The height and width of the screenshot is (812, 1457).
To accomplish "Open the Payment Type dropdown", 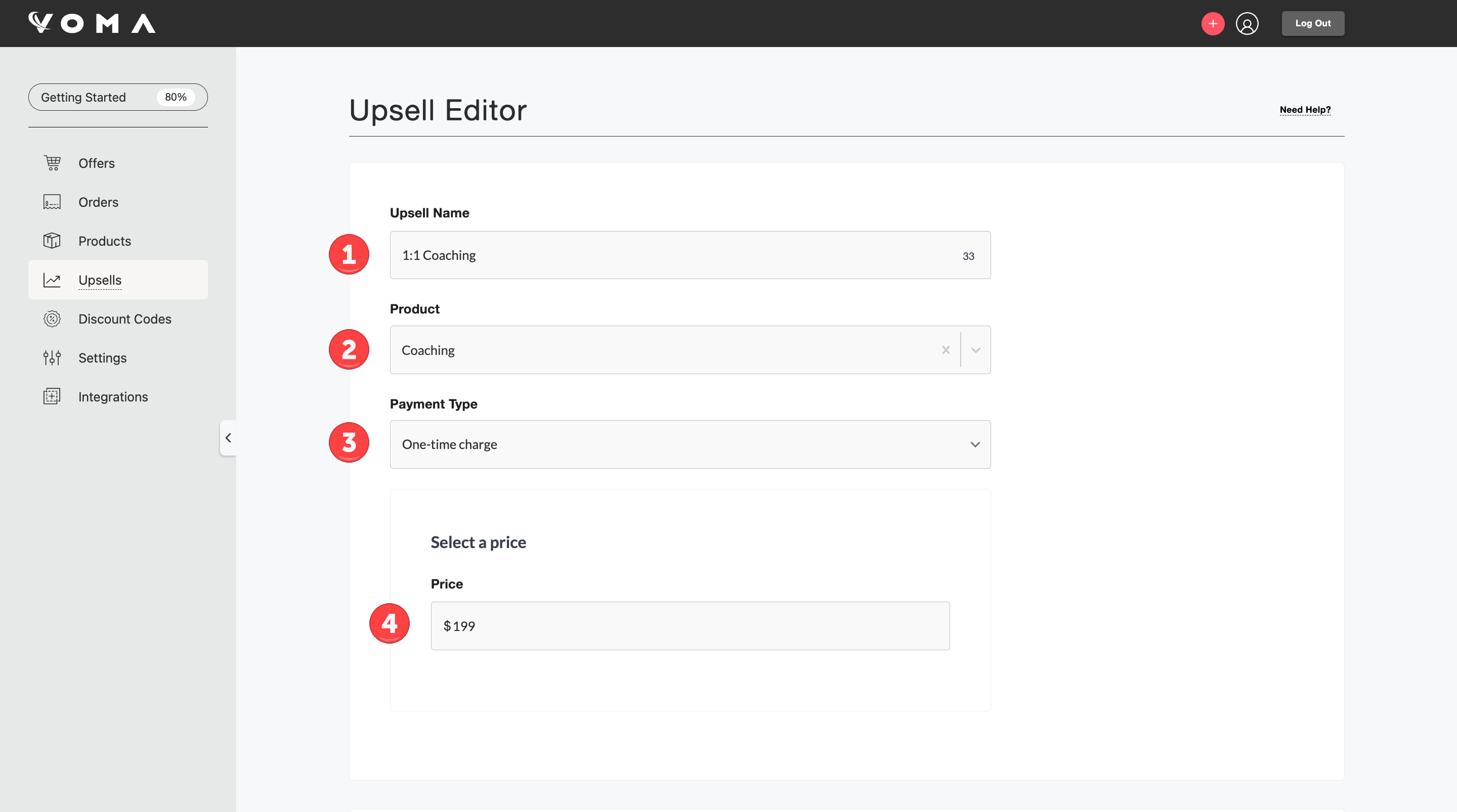I will tap(690, 444).
